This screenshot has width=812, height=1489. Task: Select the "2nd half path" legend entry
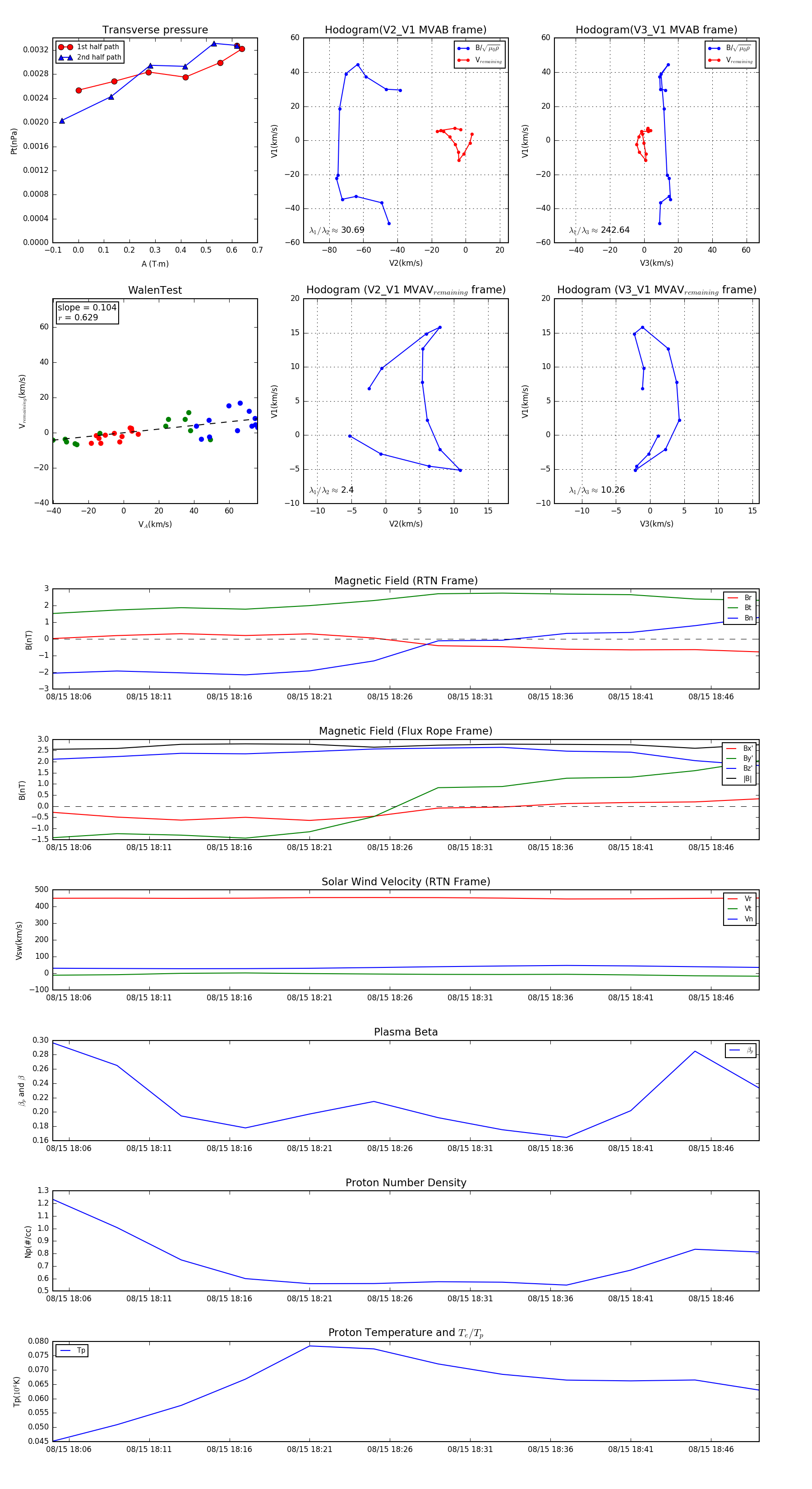[90, 57]
